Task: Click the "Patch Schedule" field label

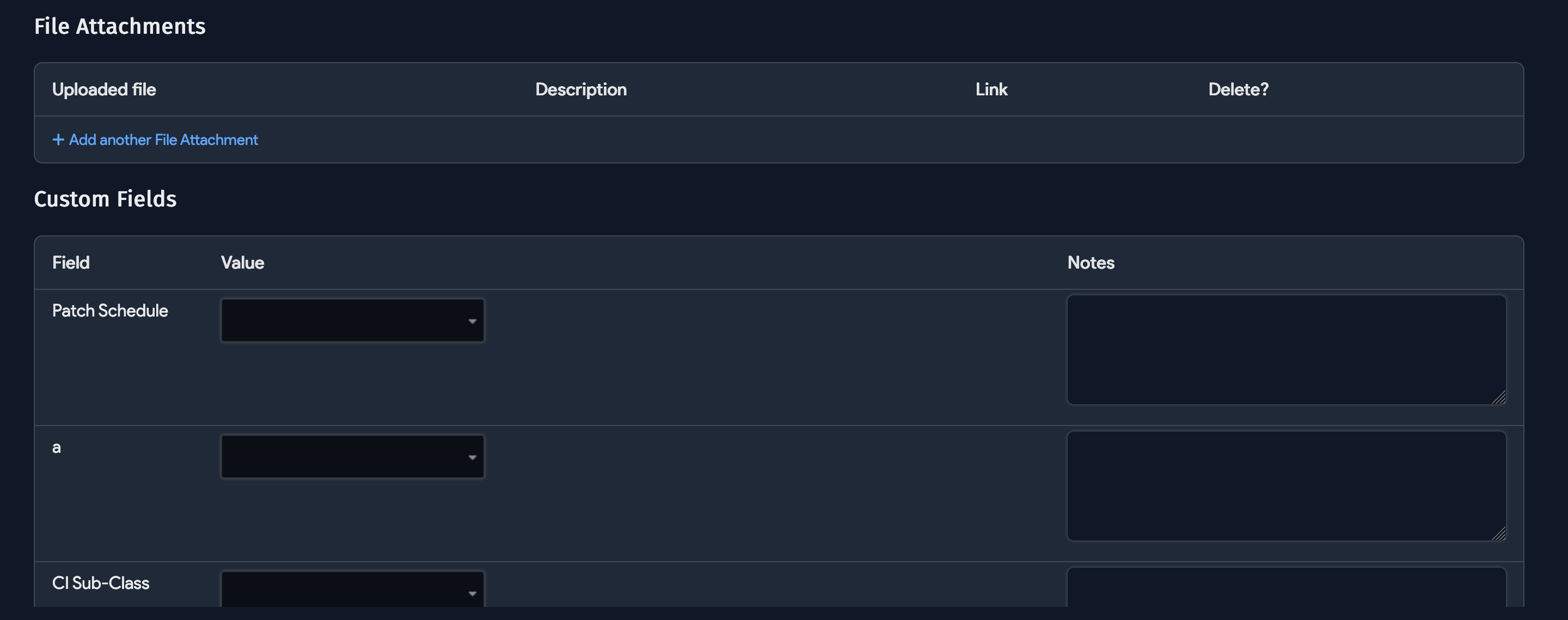Action: tap(110, 311)
